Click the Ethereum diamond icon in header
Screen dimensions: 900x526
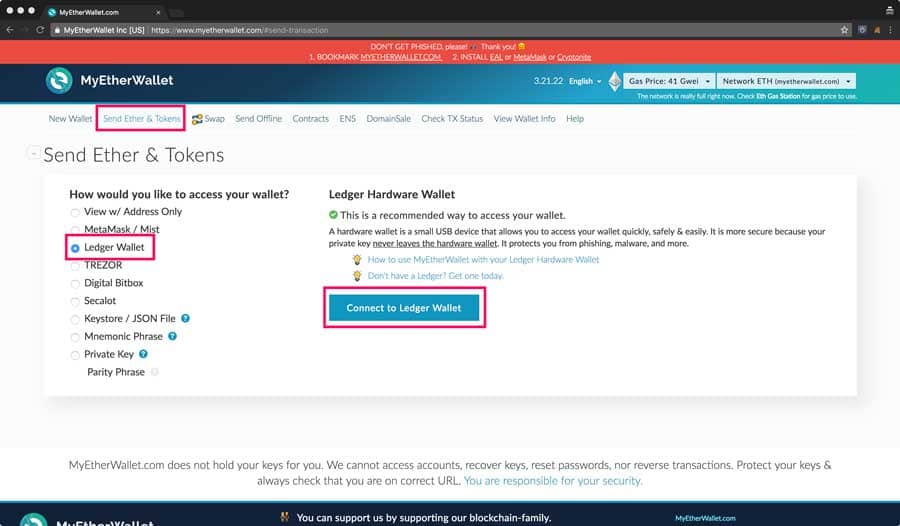615,81
